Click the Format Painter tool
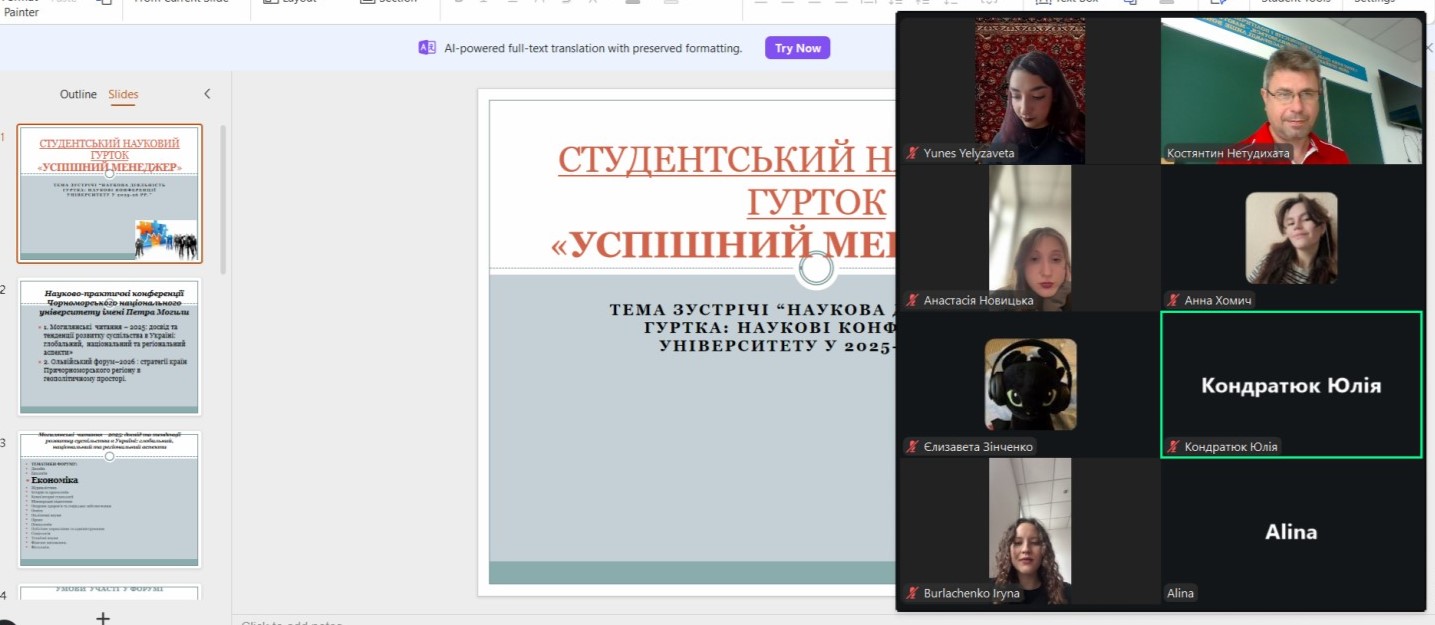Image resolution: width=1435 pixels, height=625 pixels. pyautogui.click(x=21, y=8)
